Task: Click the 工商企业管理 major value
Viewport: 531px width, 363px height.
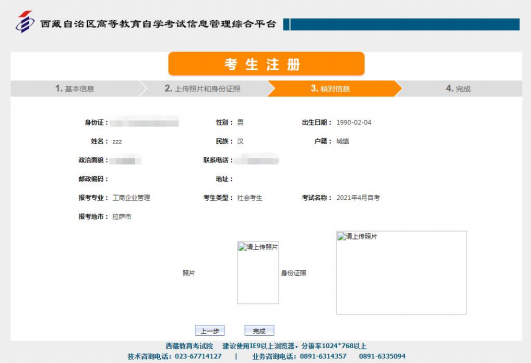Action: click(131, 198)
